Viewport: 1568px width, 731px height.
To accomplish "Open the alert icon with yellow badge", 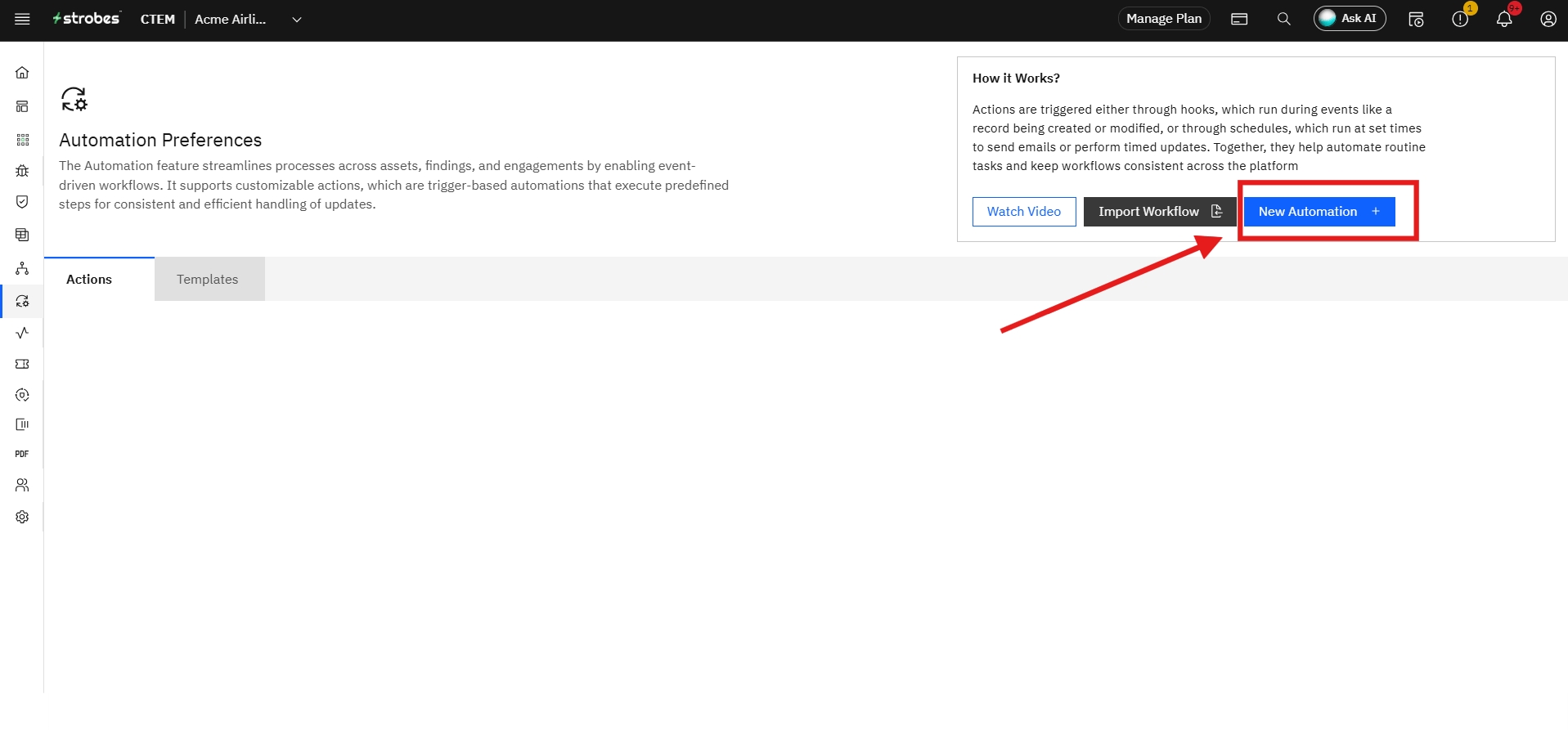I will [1460, 19].
